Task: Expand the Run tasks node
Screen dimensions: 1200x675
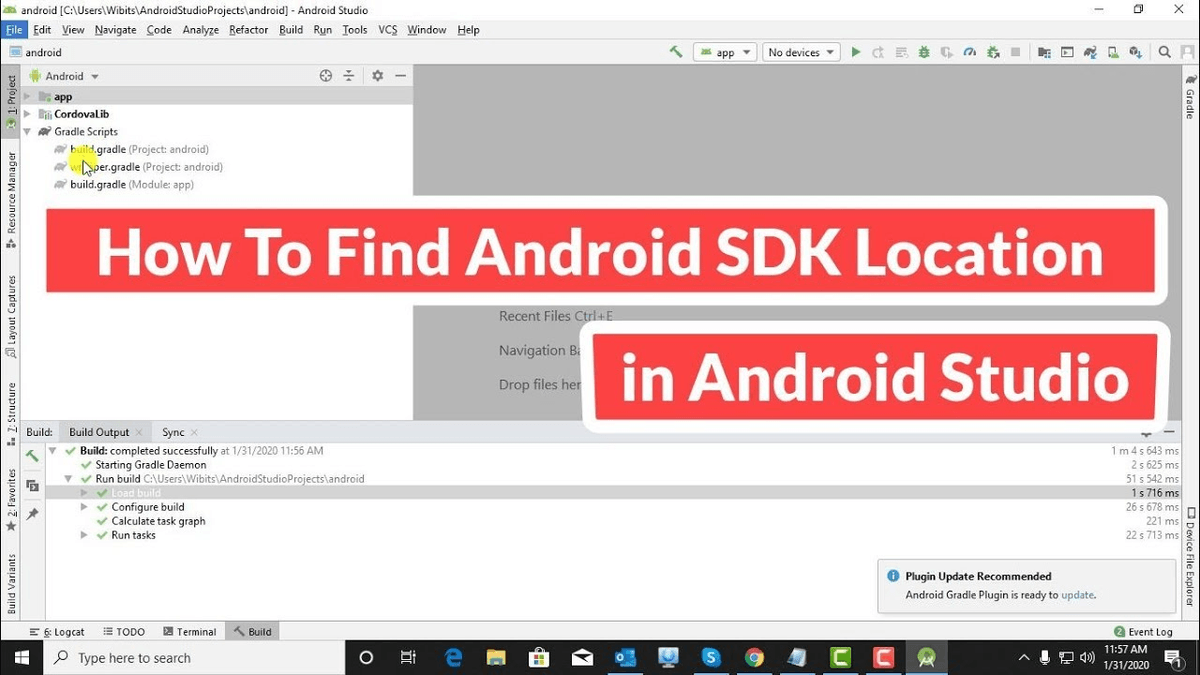Action: point(85,535)
